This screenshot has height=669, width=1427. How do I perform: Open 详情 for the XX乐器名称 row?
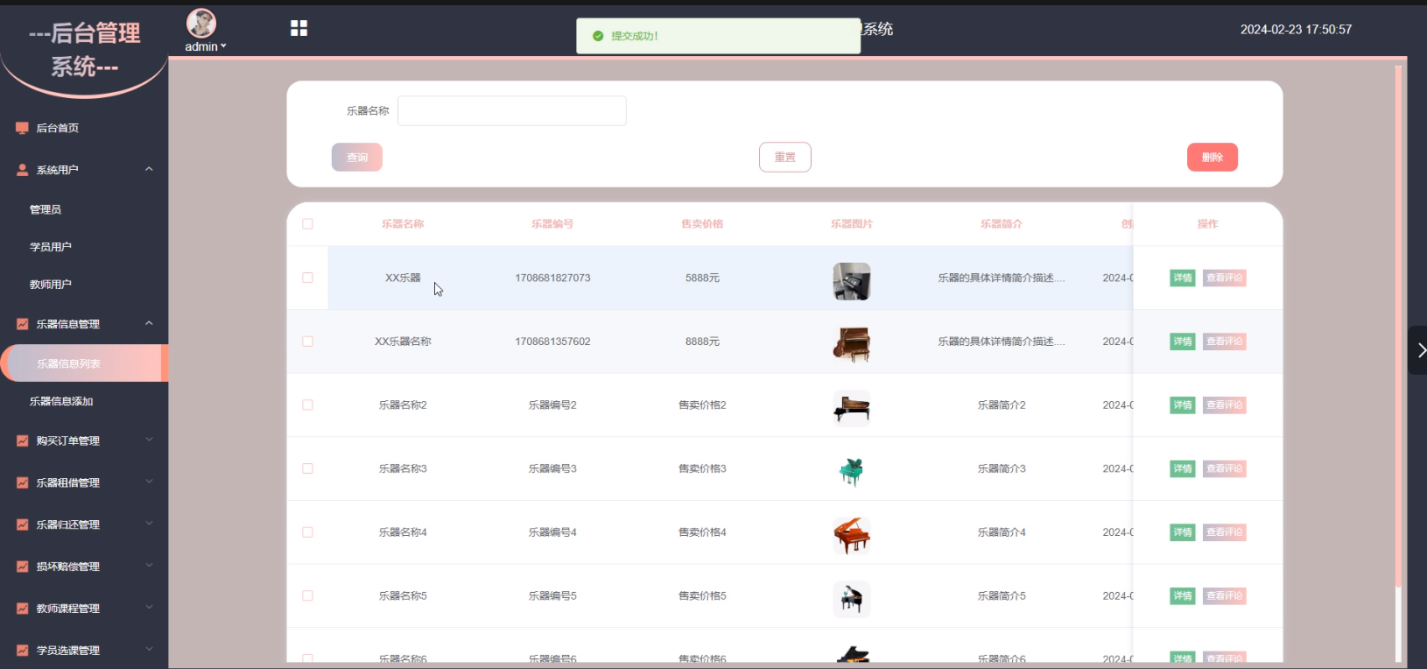click(1182, 341)
